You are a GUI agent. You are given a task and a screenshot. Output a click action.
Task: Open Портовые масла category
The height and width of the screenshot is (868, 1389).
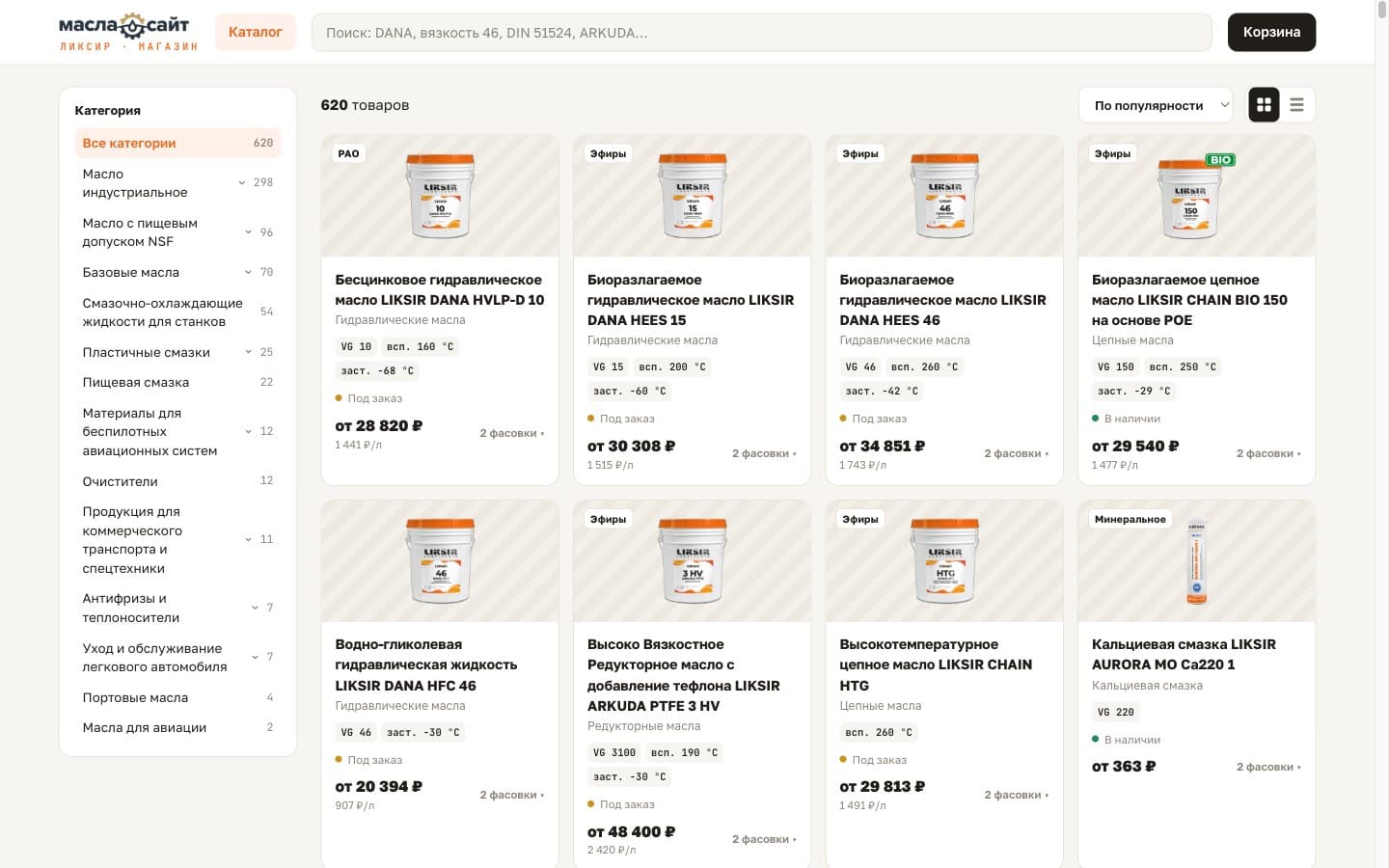click(177, 697)
